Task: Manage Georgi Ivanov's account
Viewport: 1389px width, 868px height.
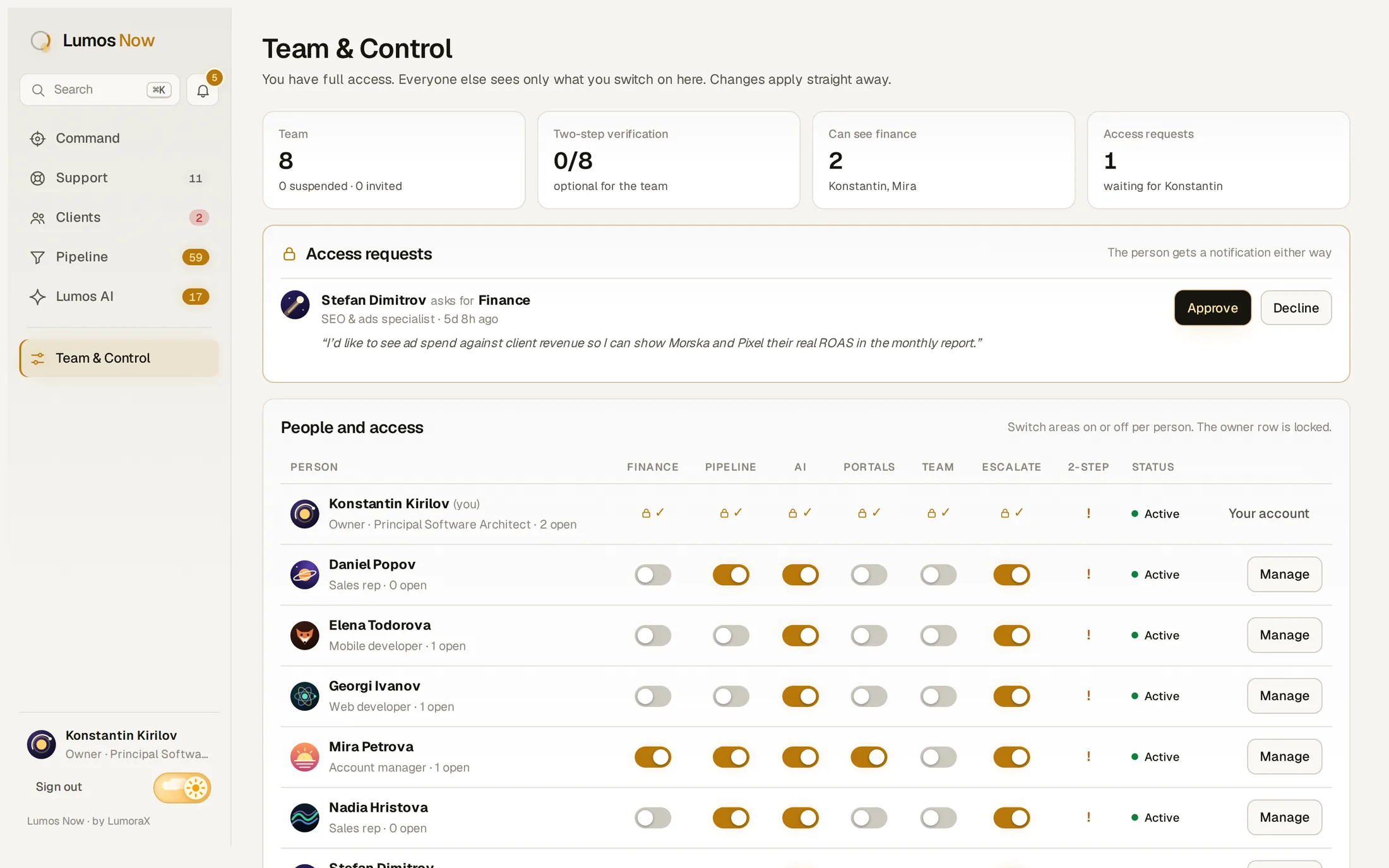Action: pyautogui.click(x=1284, y=696)
